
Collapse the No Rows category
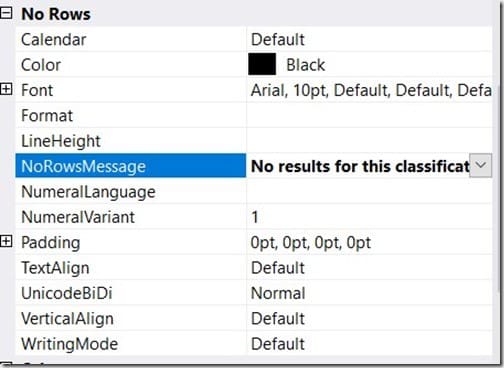[6, 13]
